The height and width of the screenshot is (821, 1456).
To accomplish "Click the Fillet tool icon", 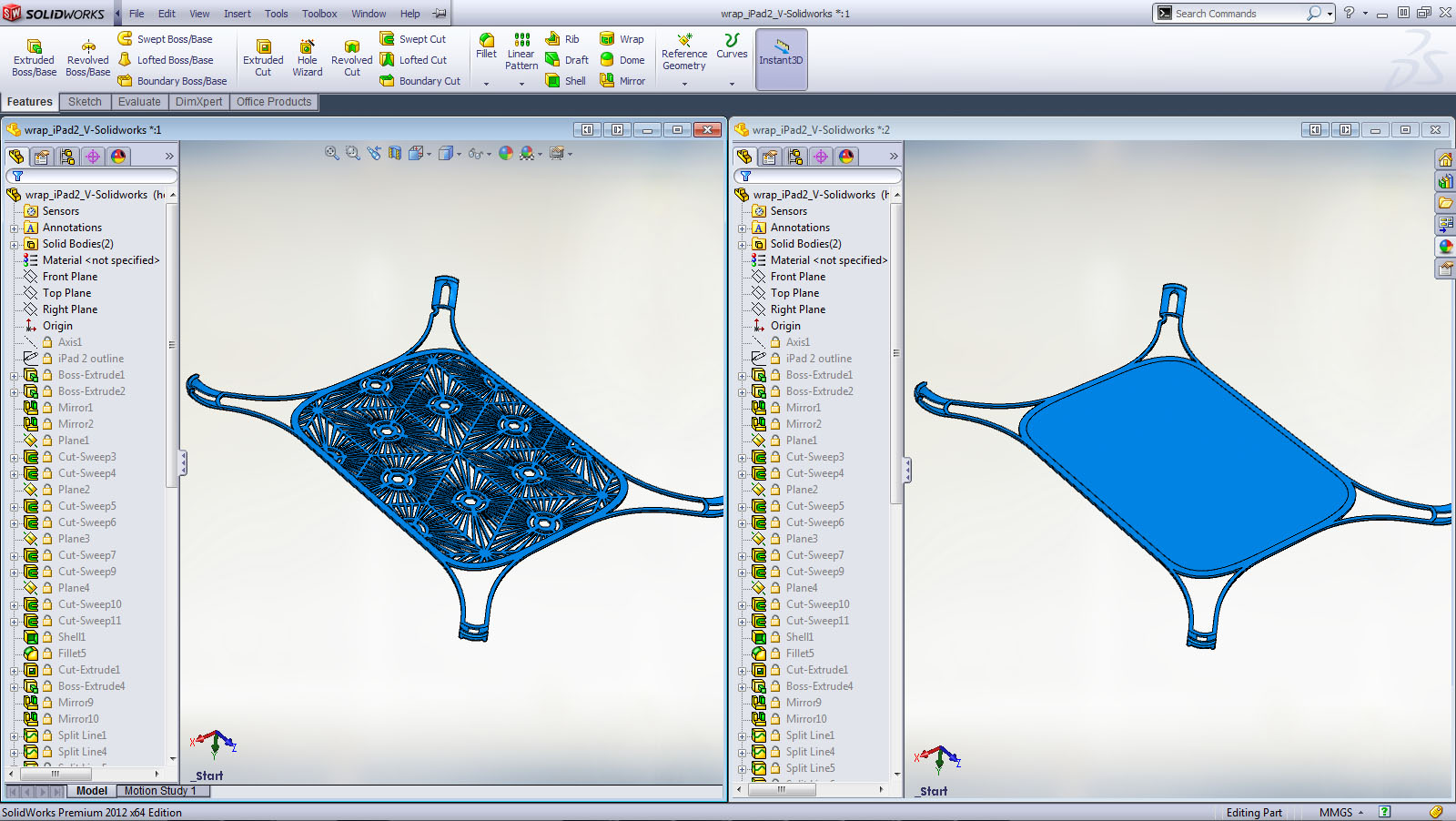I will coord(487,41).
